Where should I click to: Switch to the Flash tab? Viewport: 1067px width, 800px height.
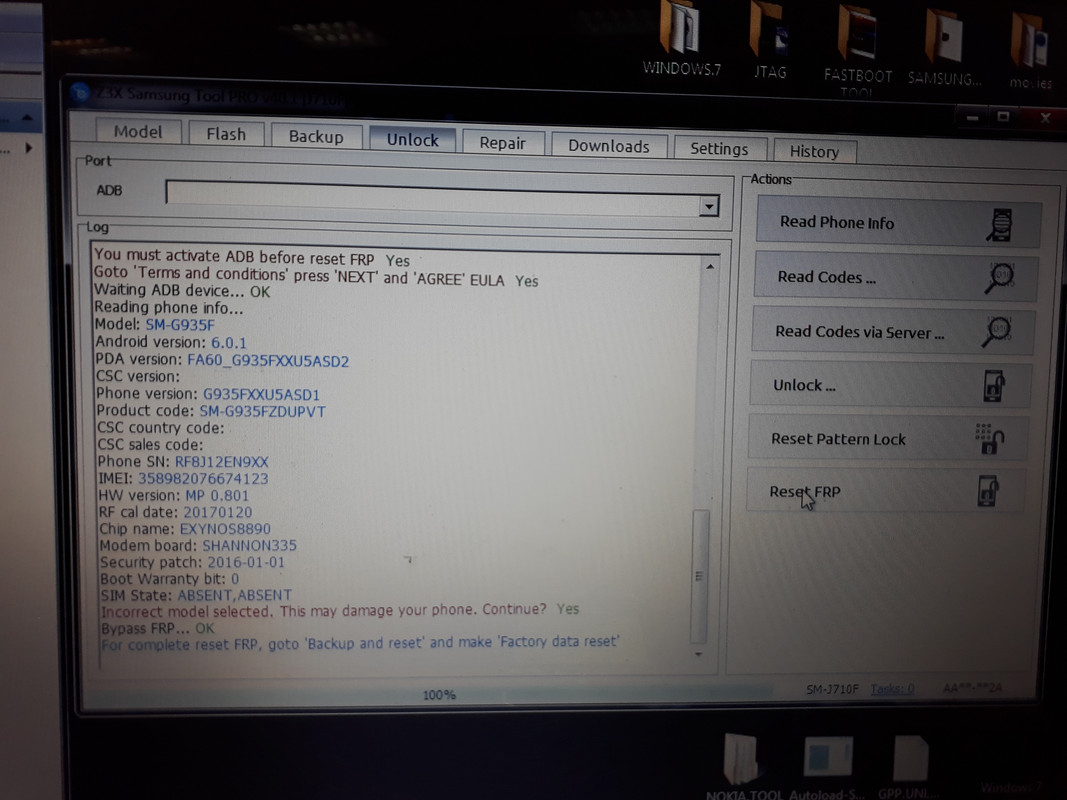pos(226,134)
